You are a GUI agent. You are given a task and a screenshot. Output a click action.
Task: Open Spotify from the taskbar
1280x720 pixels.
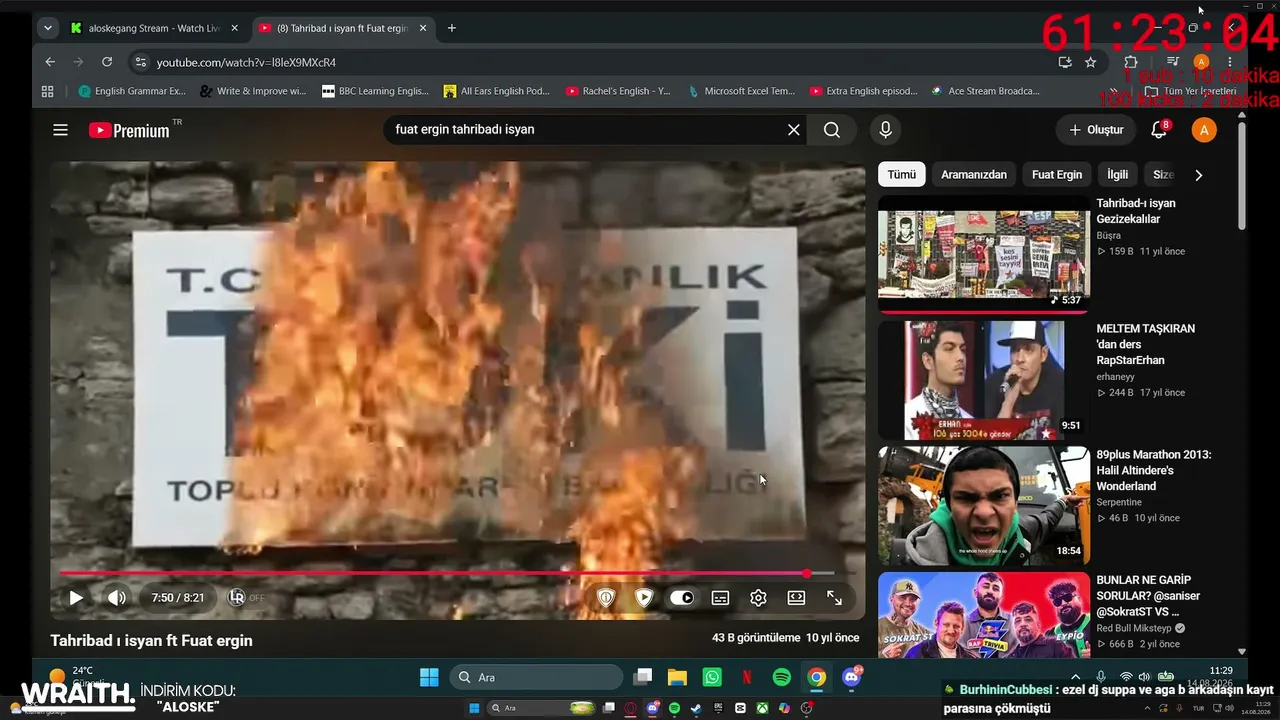[782, 678]
